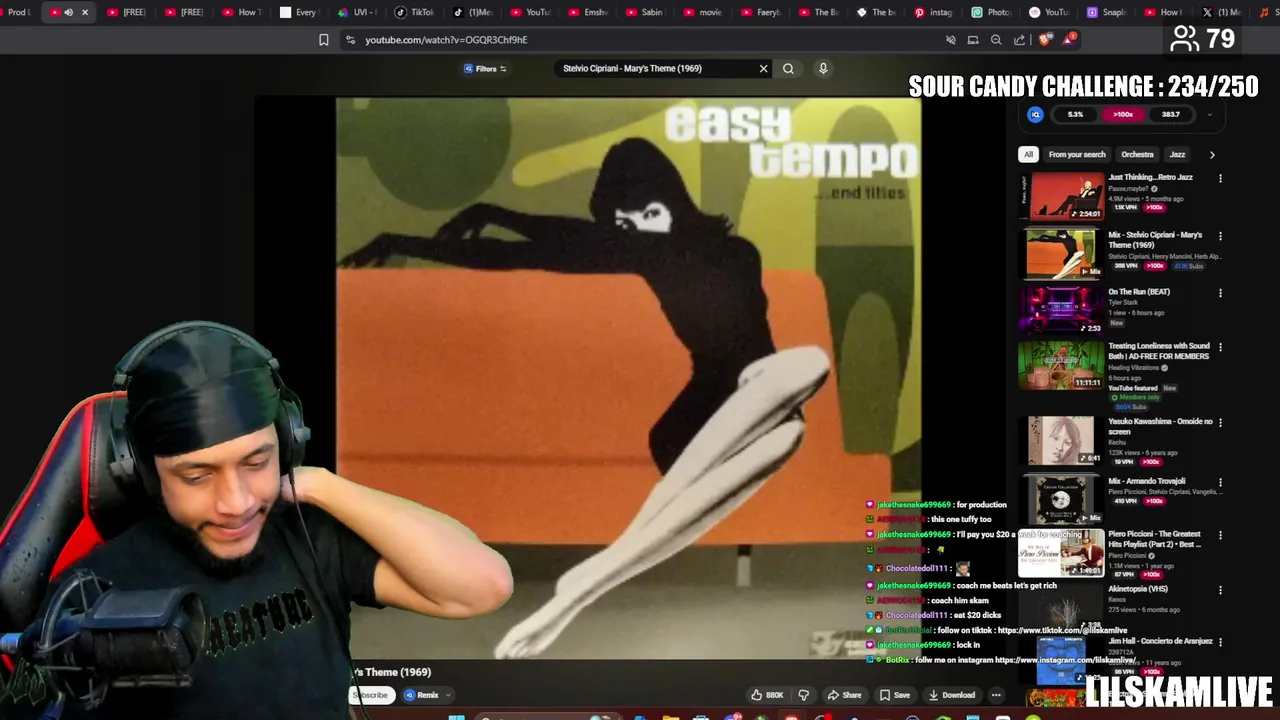This screenshot has width=1280, height=720.
Task: Click the blue IQ badge icon in the stats panel
Action: (1036, 114)
